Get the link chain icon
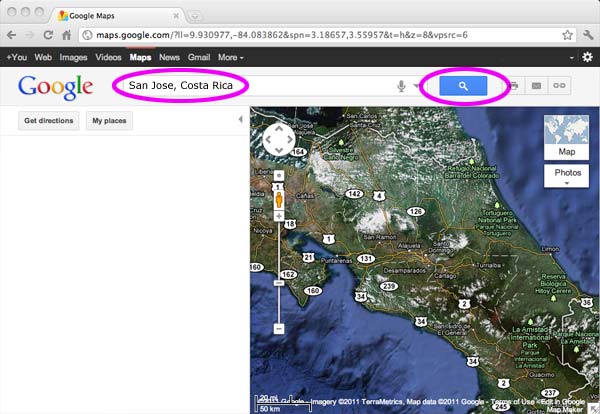Image resolution: width=600 pixels, height=414 pixels. point(559,86)
